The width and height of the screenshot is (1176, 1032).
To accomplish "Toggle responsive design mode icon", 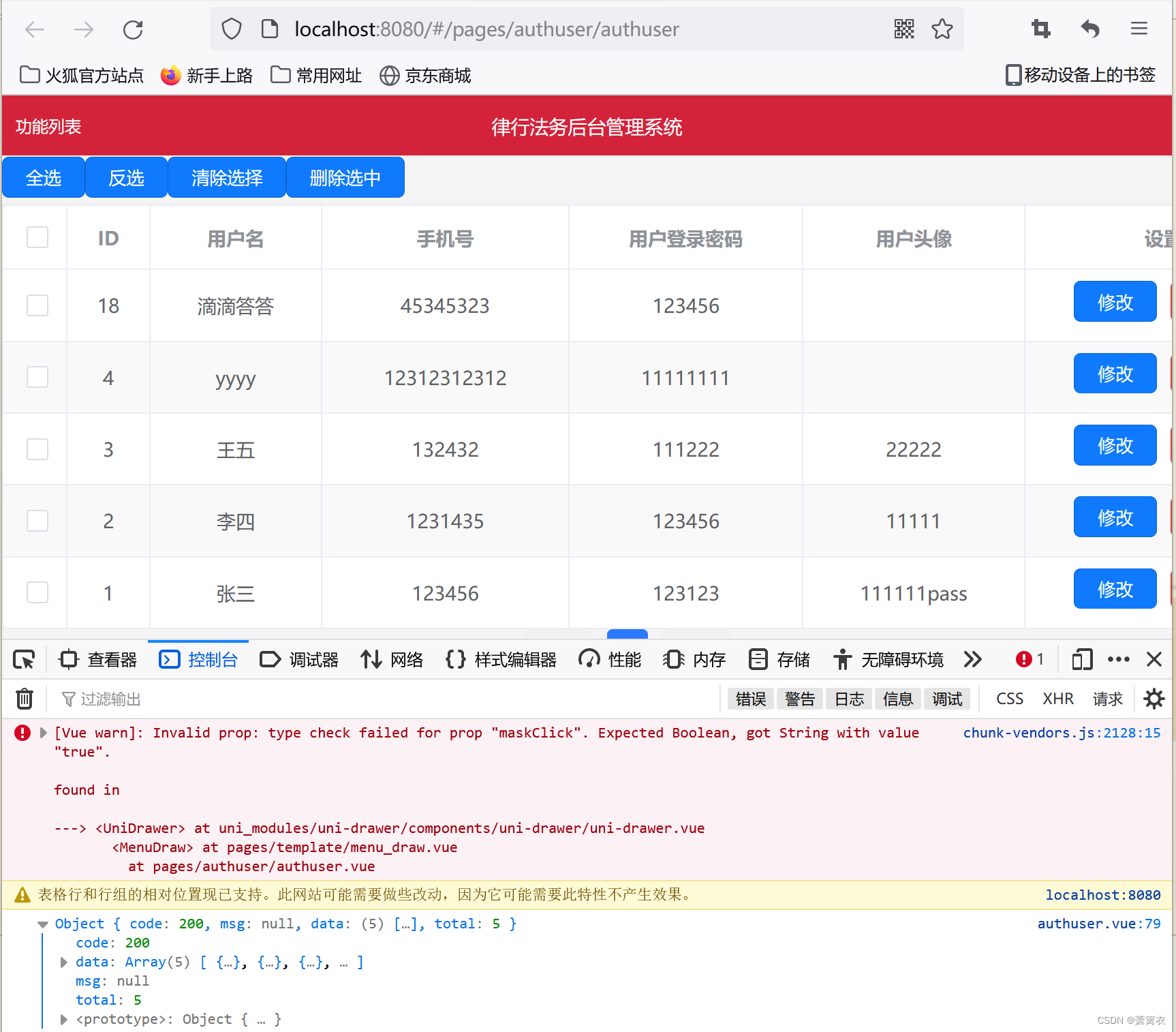I will pos(1082,659).
